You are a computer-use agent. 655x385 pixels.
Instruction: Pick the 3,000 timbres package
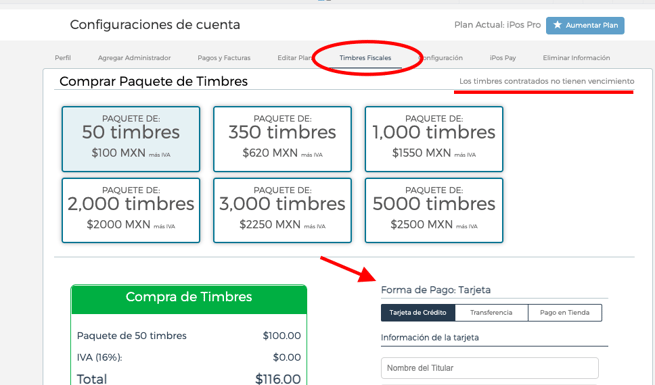282,210
